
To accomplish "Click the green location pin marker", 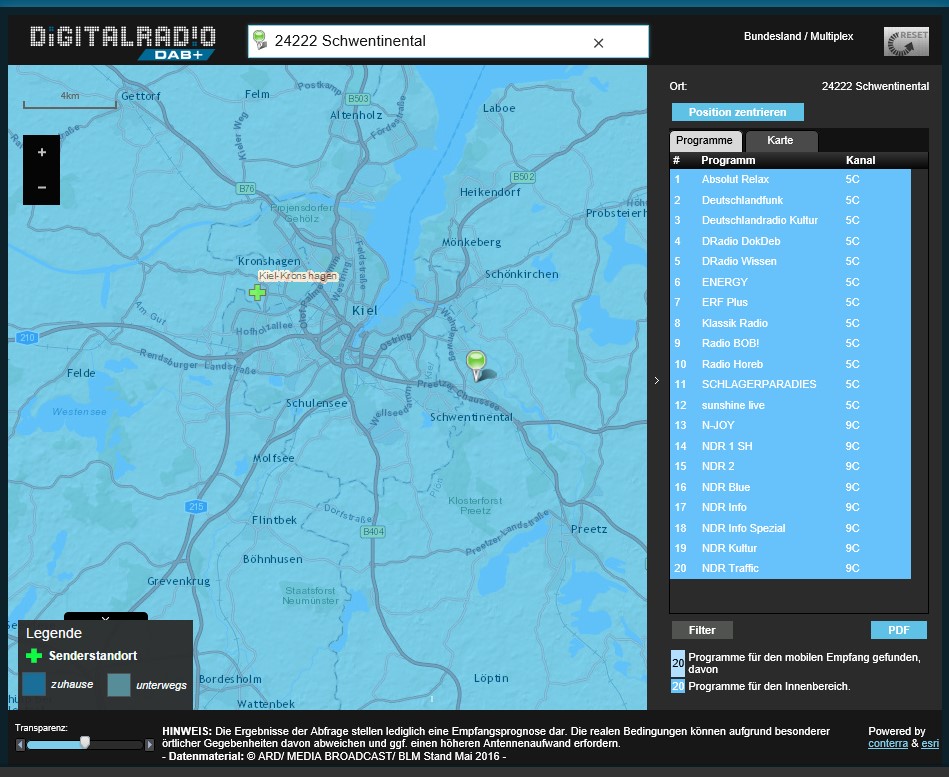I will coord(476,362).
